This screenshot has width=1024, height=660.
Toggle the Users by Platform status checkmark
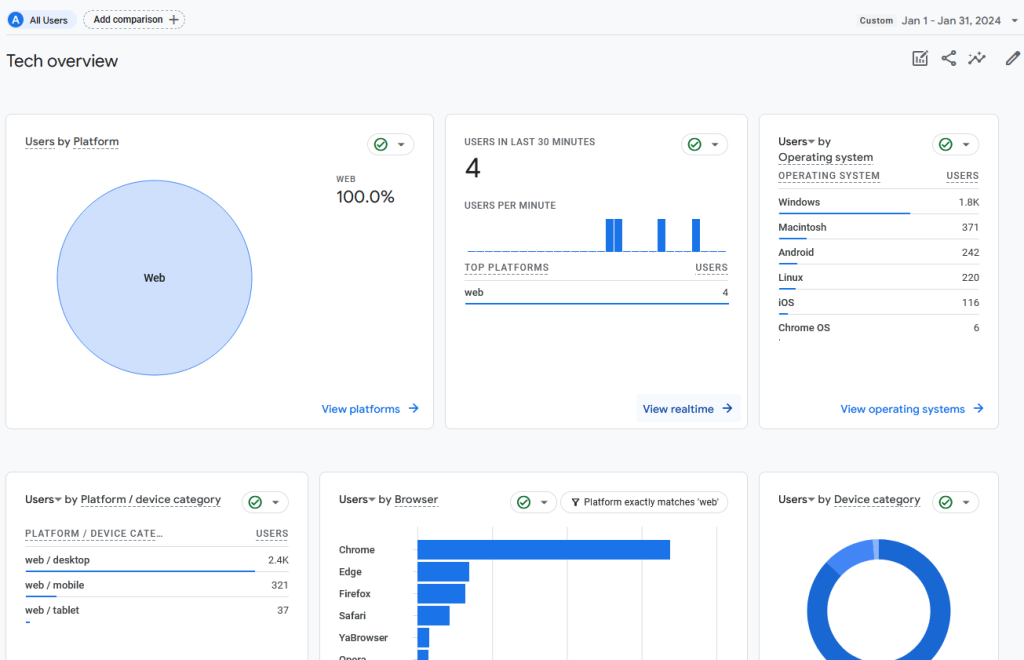pos(381,145)
